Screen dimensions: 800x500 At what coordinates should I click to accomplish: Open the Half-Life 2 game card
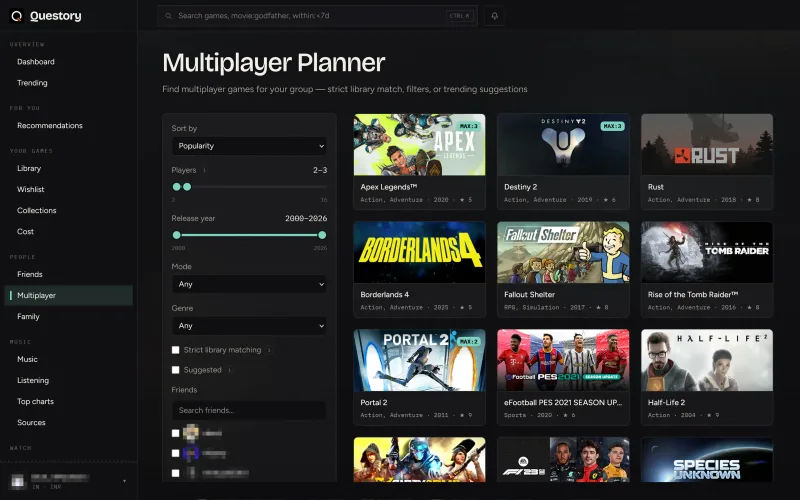(x=707, y=377)
